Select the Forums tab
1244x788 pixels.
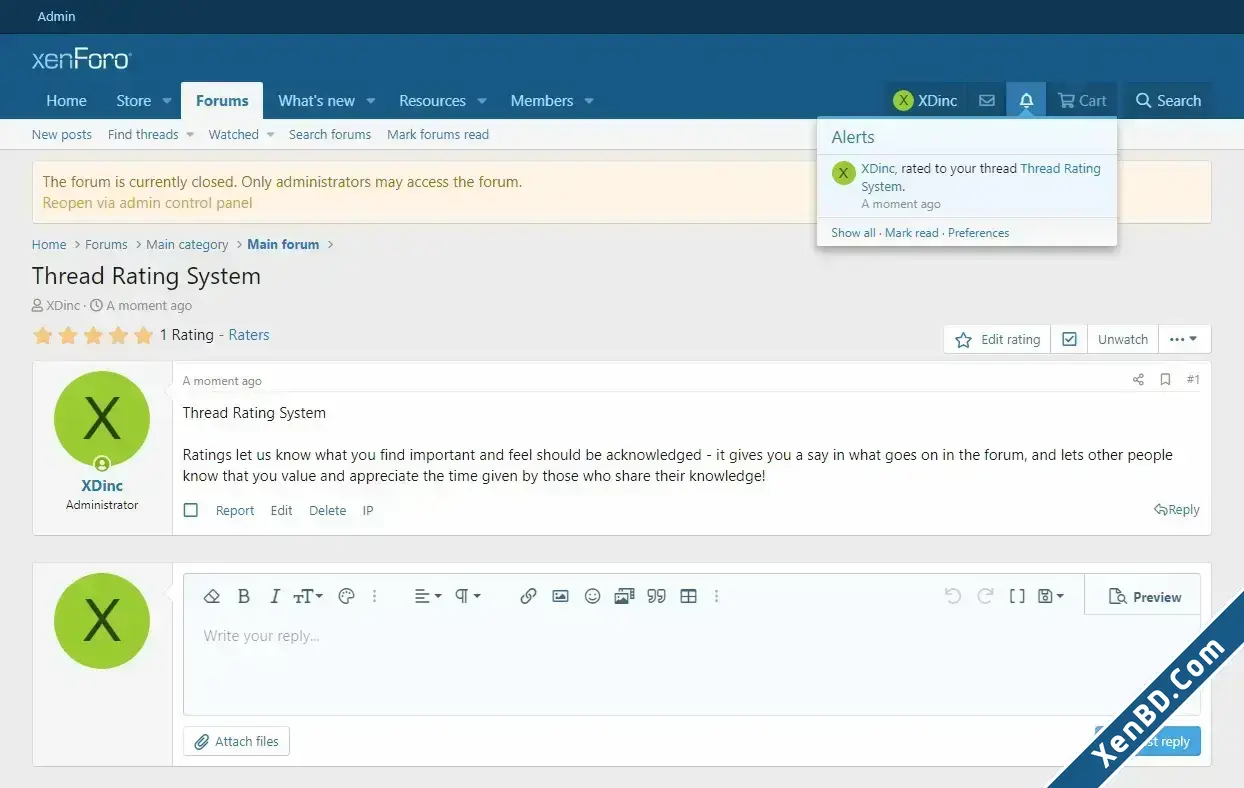coord(222,101)
